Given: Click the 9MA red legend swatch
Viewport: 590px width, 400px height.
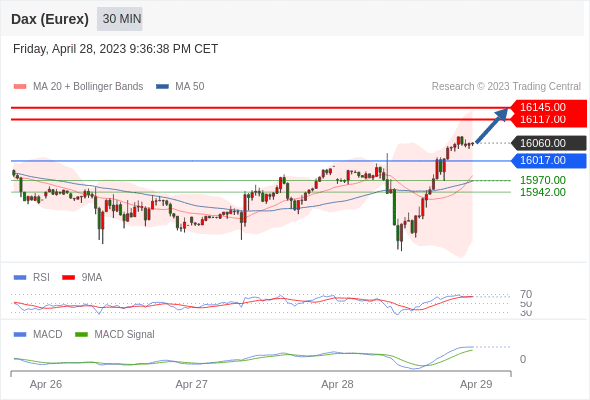Looking at the screenshot, I should tap(68, 278).
